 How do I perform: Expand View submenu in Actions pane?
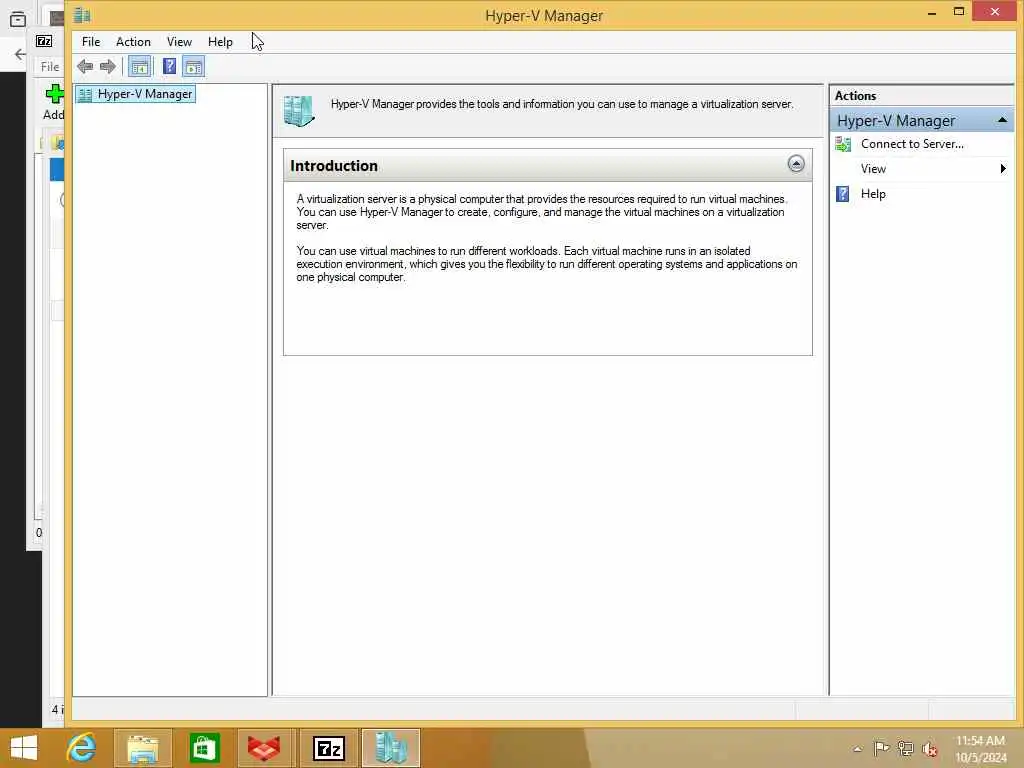point(921,169)
